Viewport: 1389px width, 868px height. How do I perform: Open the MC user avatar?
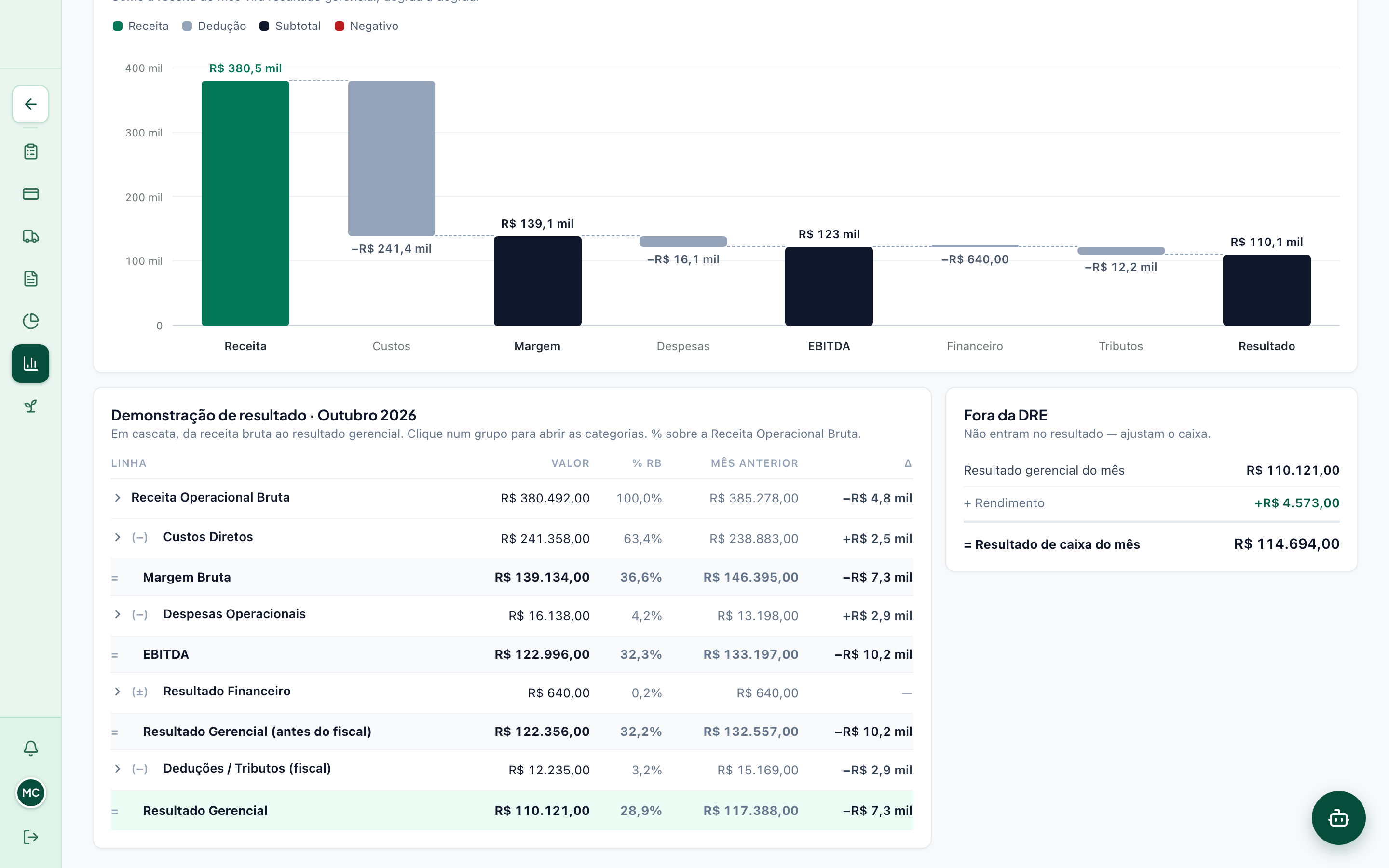click(x=30, y=793)
